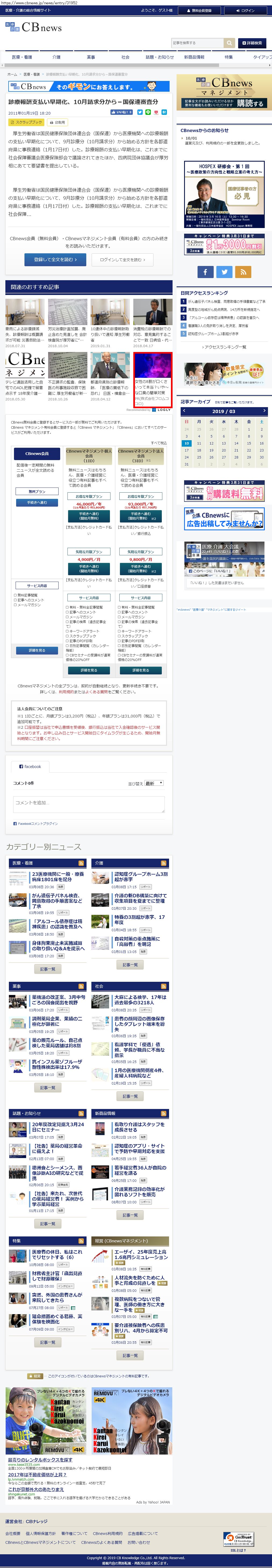The image size is (272, 1568).
Task: Focus the コメントを追加 comment box
Action: (x=89, y=805)
